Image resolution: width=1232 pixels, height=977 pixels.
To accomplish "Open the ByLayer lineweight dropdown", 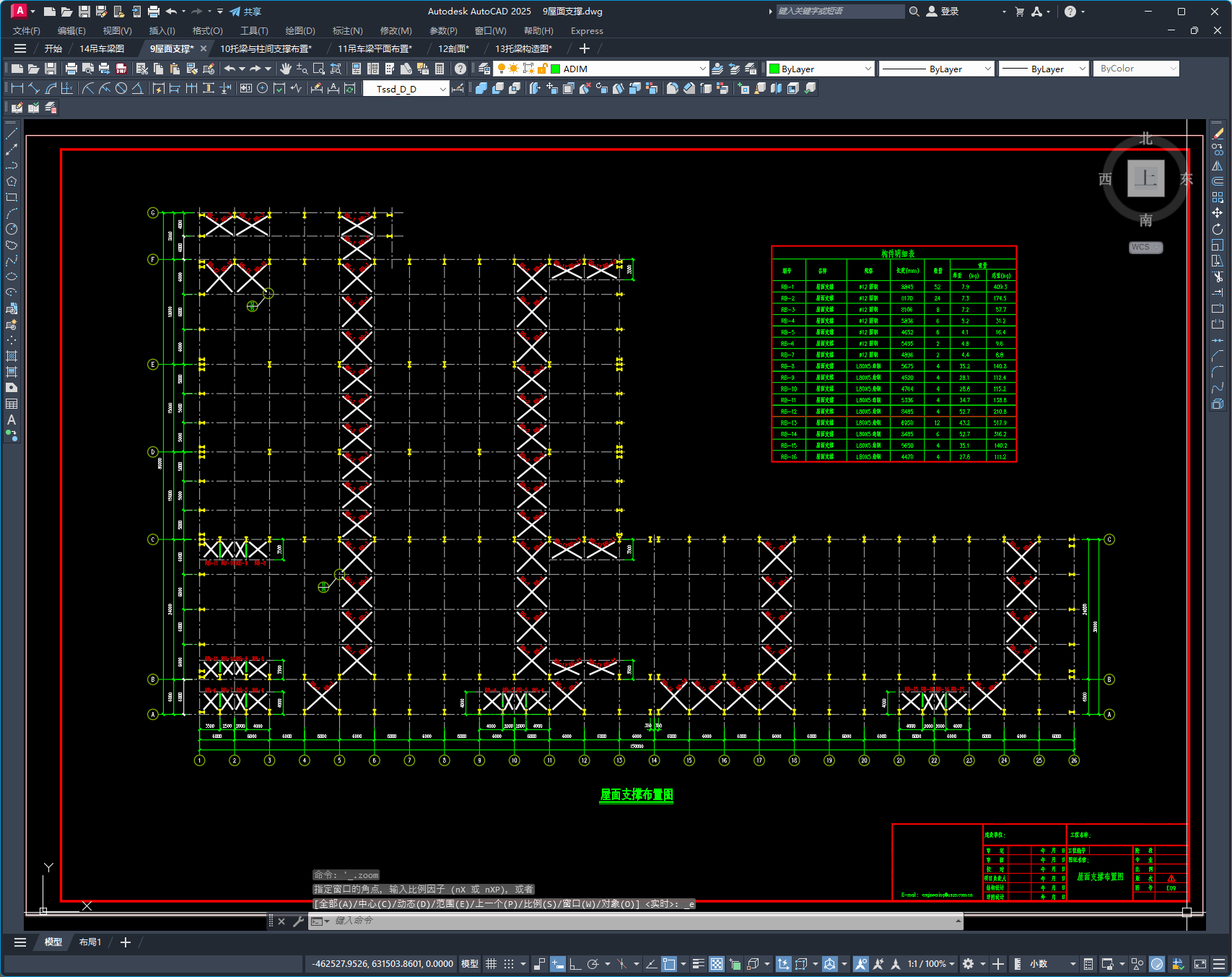I will click(x=1083, y=69).
